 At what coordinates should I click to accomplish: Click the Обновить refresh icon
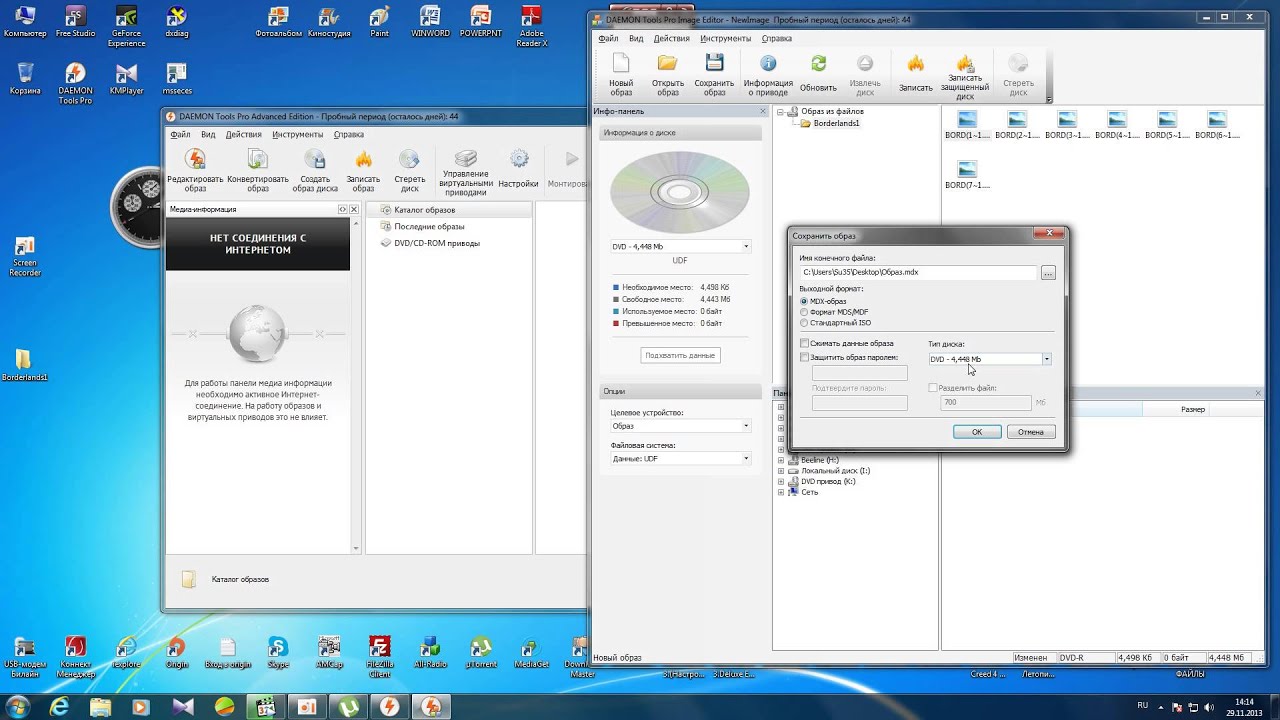coord(818,75)
